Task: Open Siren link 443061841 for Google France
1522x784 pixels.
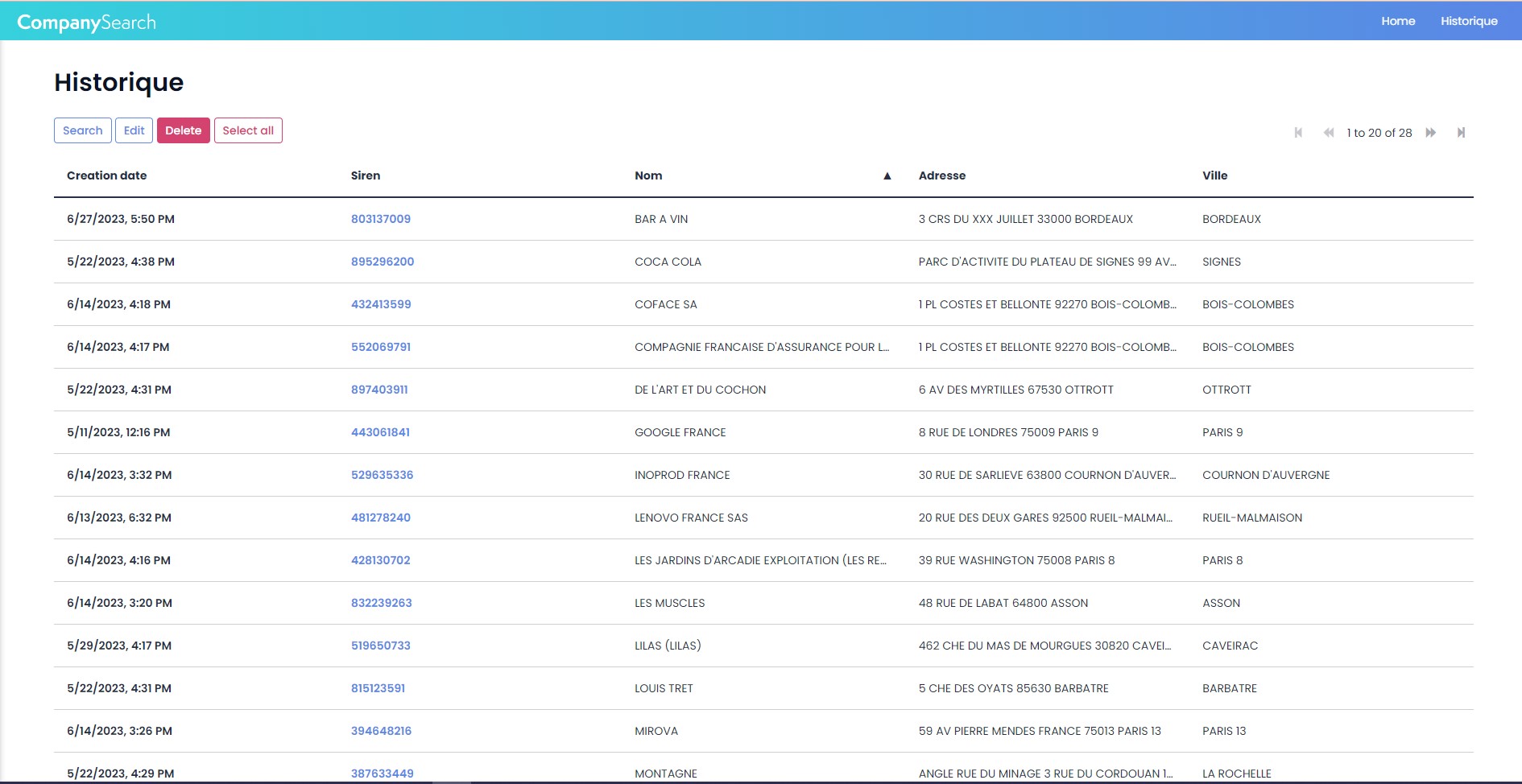Action: (x=380, y=432)
